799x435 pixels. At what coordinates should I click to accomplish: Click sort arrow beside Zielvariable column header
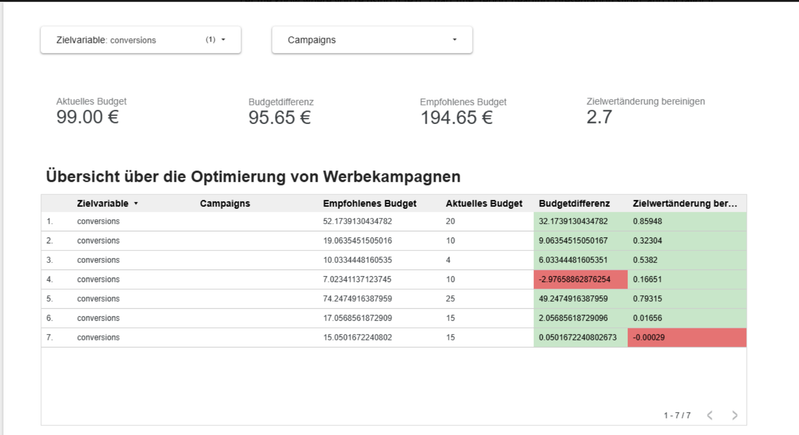(x=136, y=203)
